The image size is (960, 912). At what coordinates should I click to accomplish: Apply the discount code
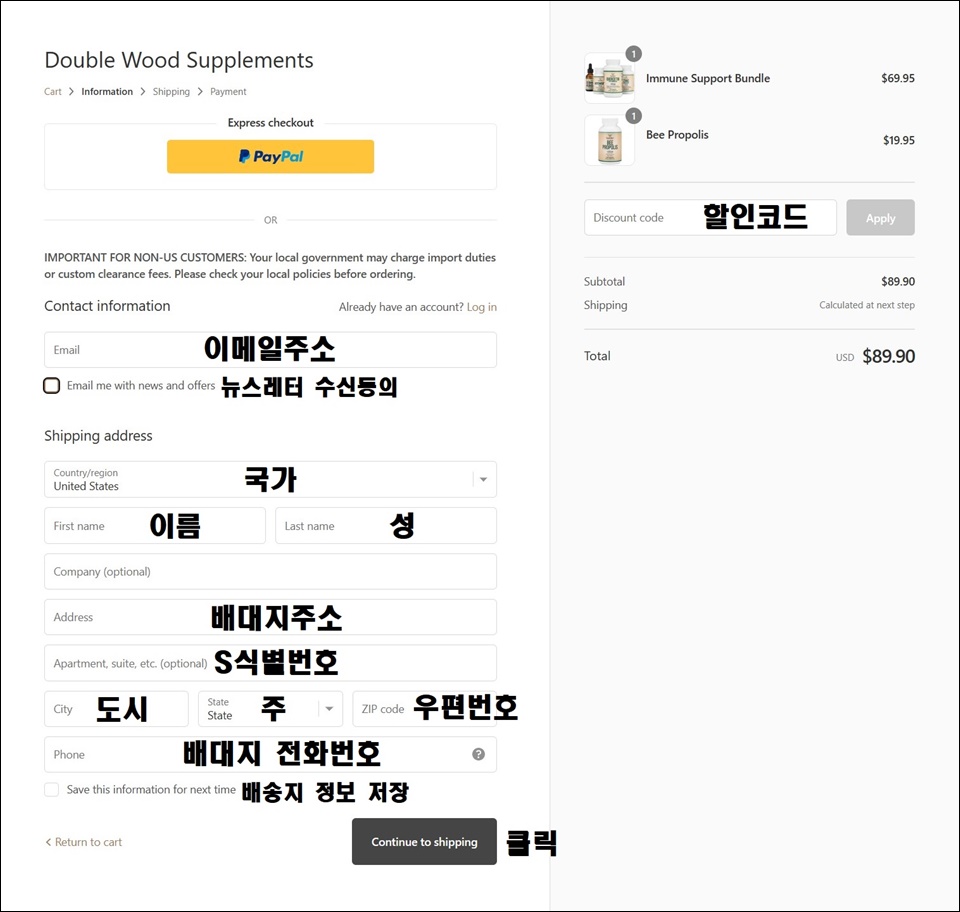click(880, 217)
